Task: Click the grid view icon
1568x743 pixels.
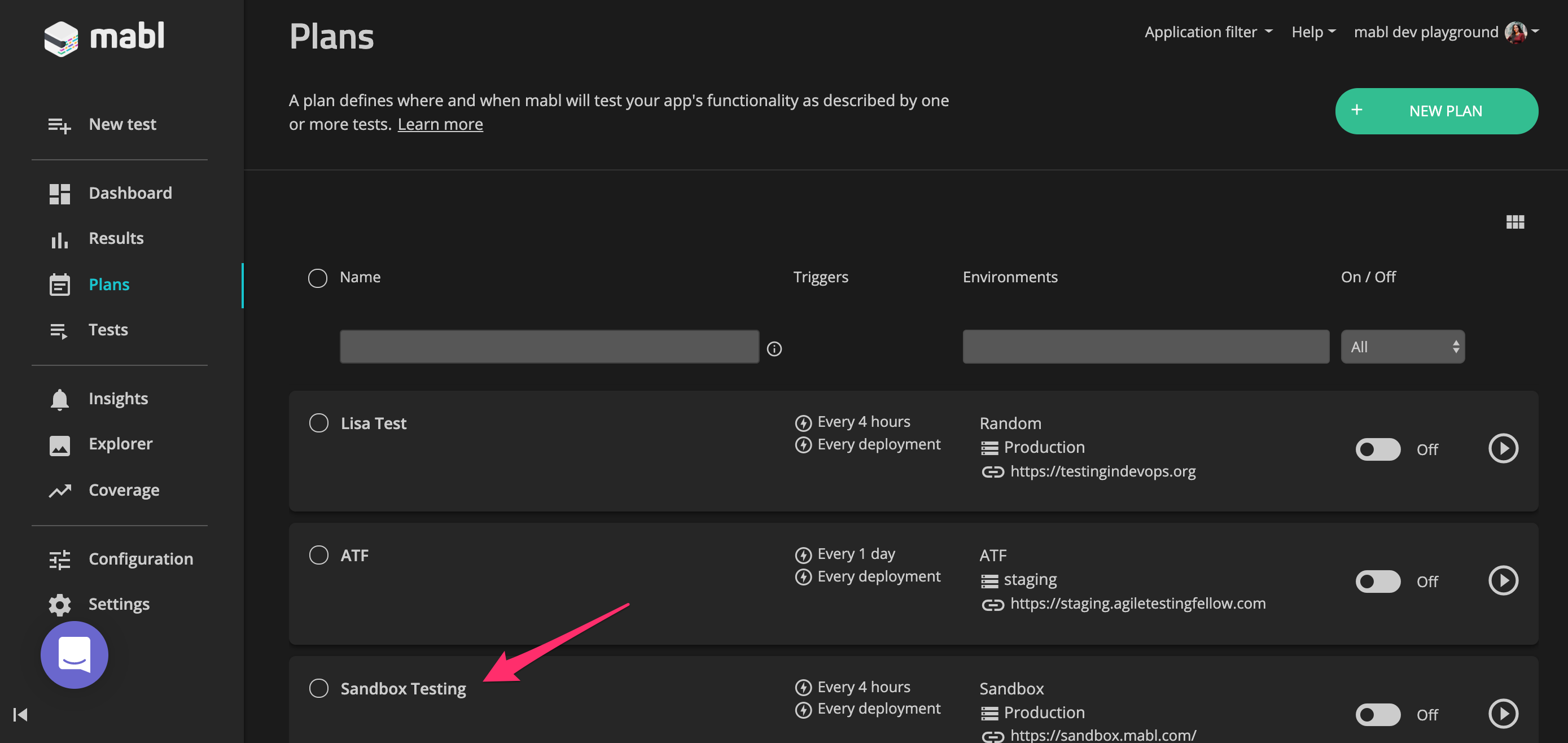Action: pyautogui.click(x=1514, y=222)
